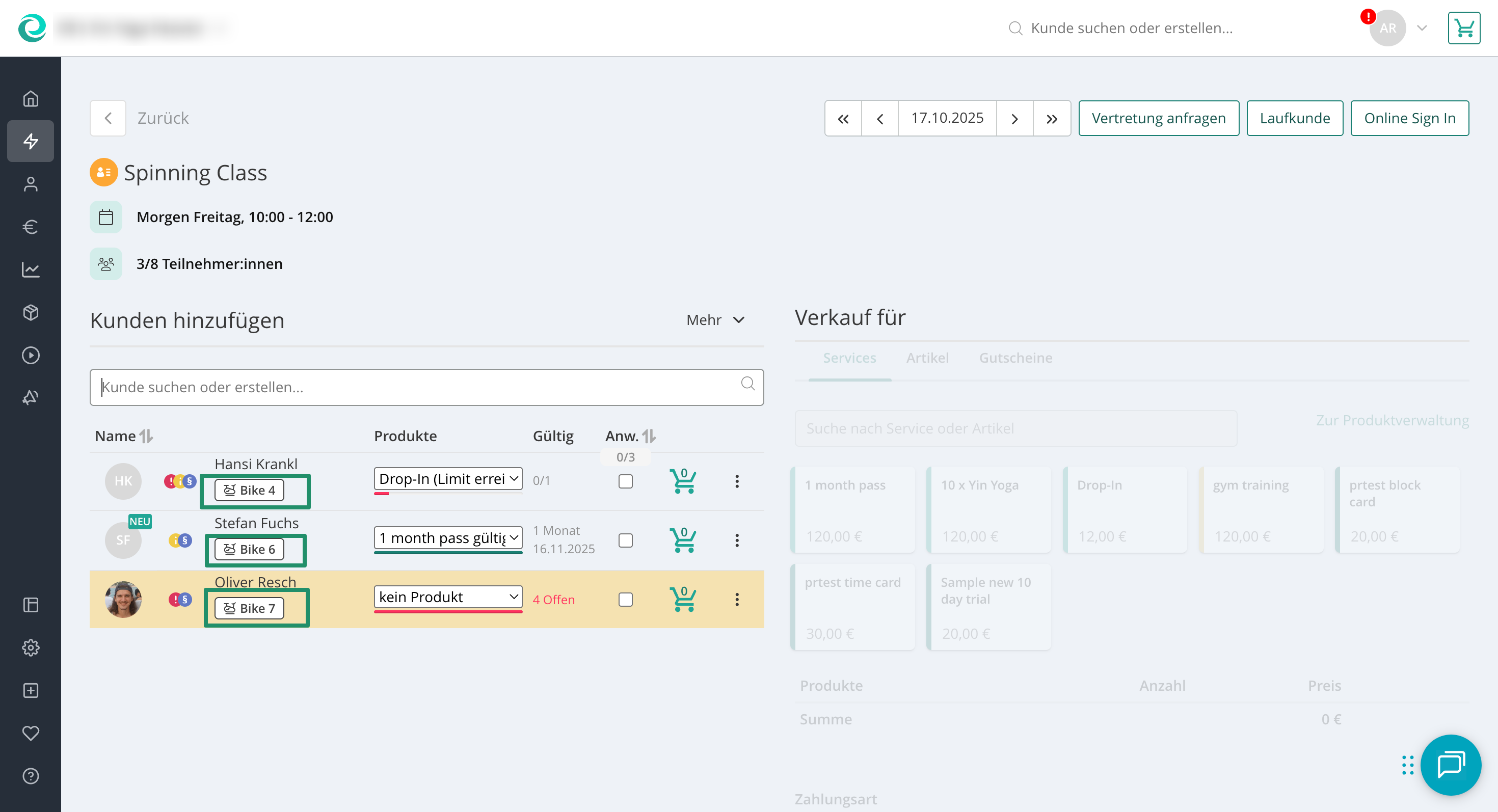The height and width of the screenshot is (812, 1498).
Task: Open the home icon in sidebar
Action: [30, 99]
